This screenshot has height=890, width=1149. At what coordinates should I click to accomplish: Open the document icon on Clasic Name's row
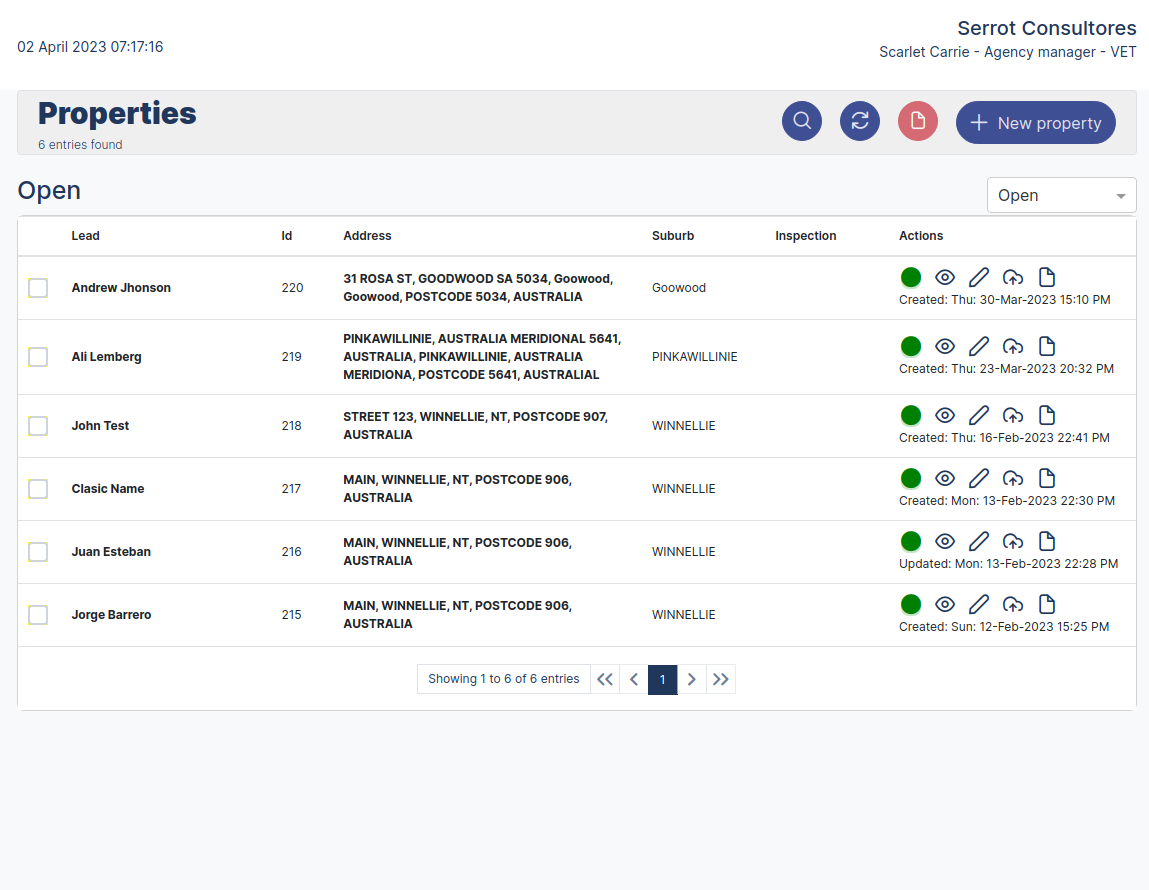[x=1047, y=478]
